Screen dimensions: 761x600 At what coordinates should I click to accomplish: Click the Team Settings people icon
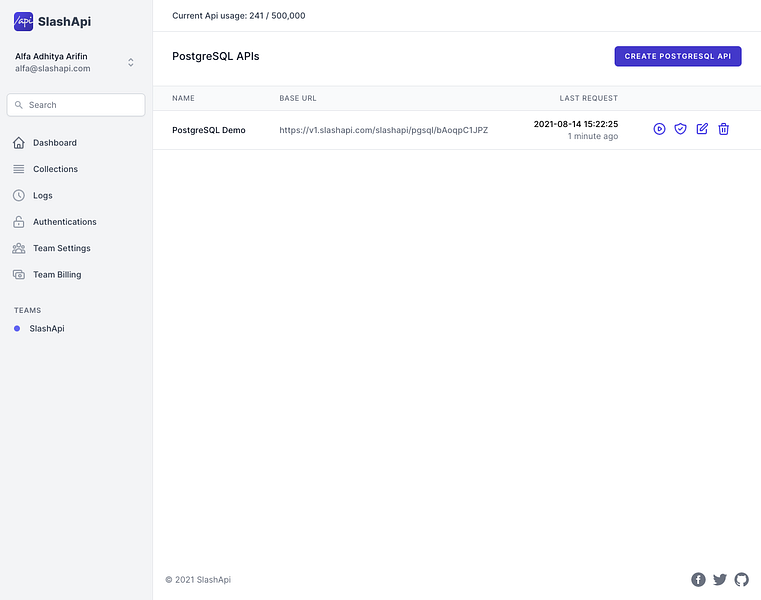(x=18, y=248)
